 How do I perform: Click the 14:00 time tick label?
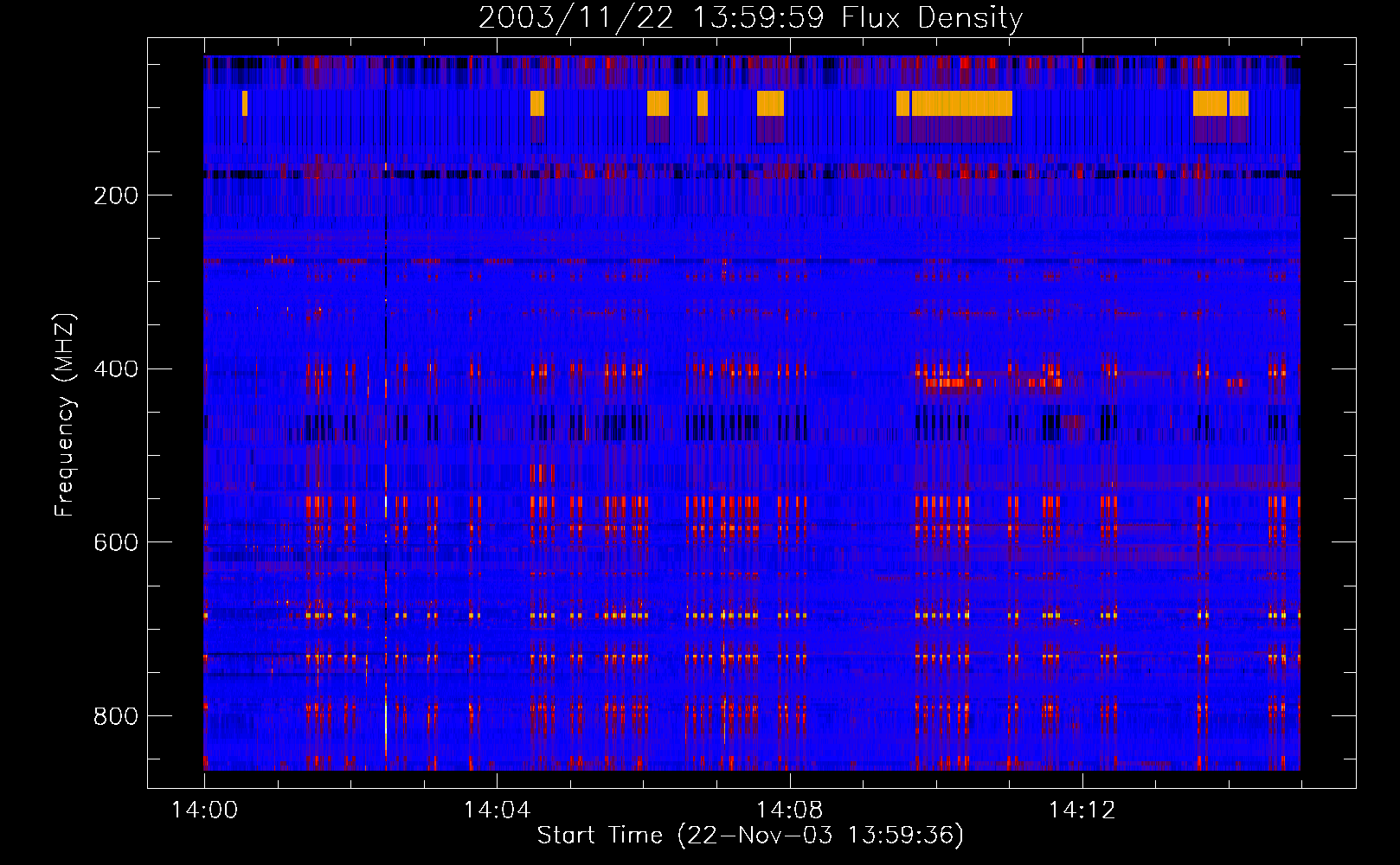(x=204, y=810)
